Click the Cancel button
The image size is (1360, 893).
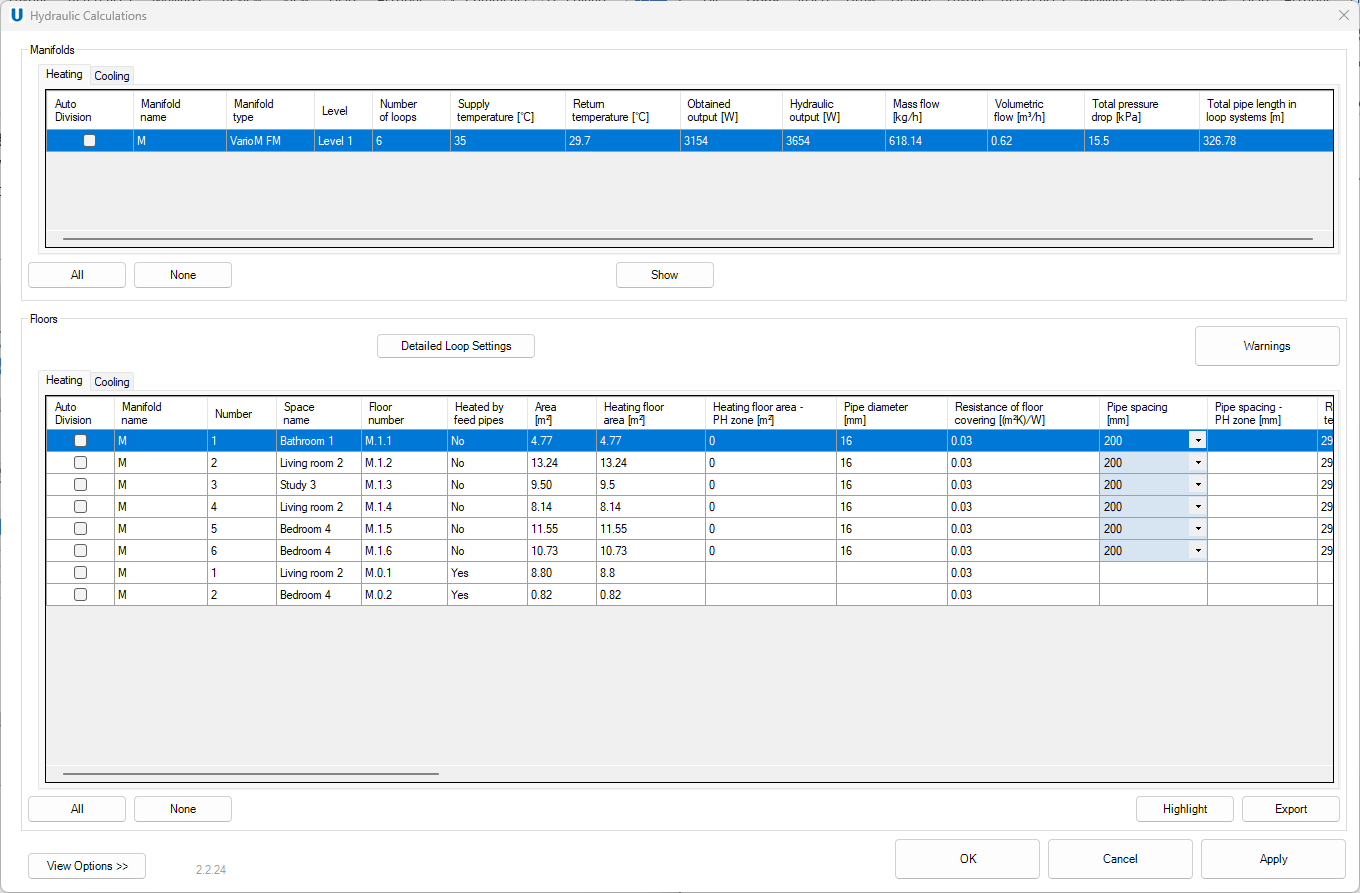(1120, 859)
